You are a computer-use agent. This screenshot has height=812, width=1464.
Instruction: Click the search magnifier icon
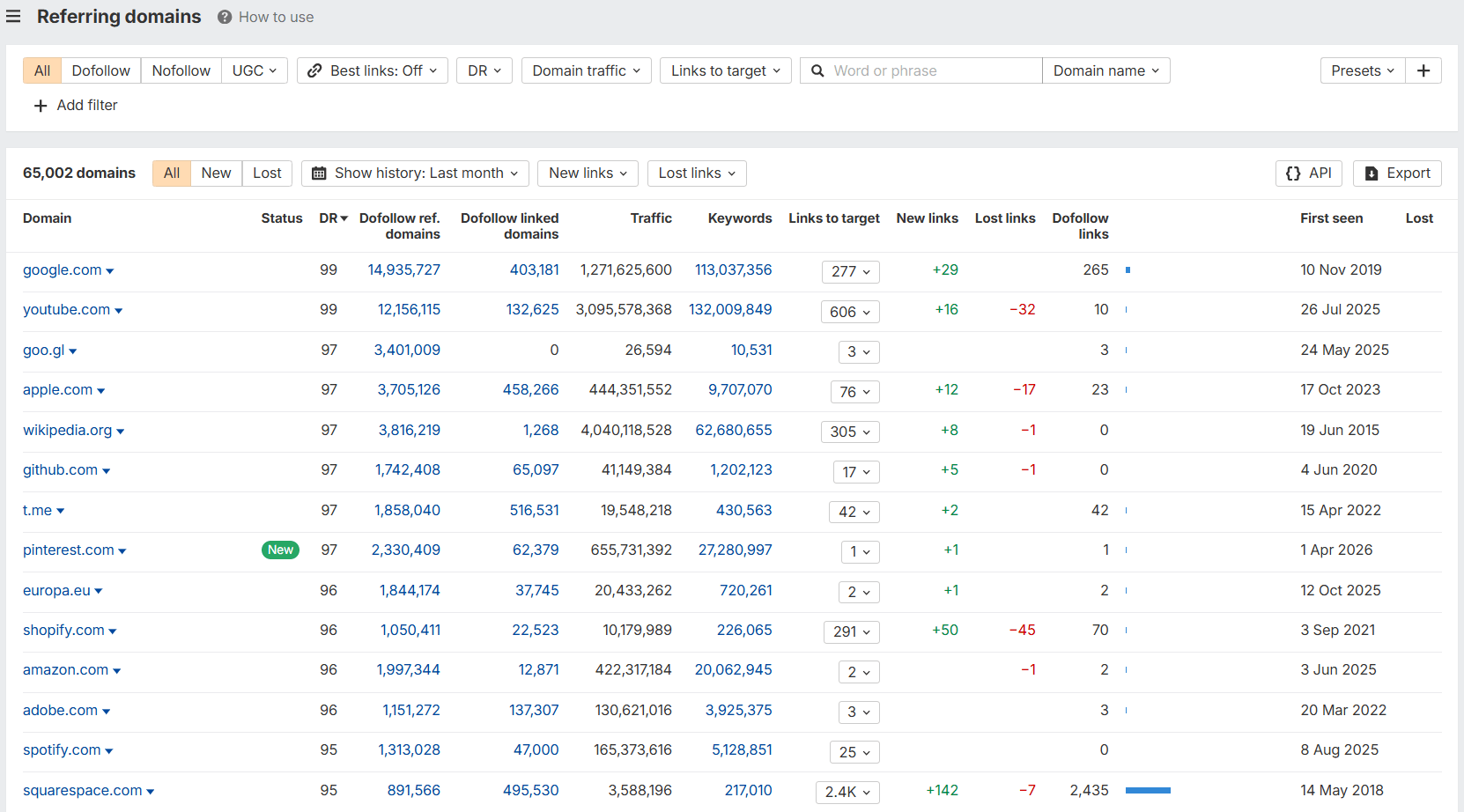pyautogui.click(x=817, y=70)
